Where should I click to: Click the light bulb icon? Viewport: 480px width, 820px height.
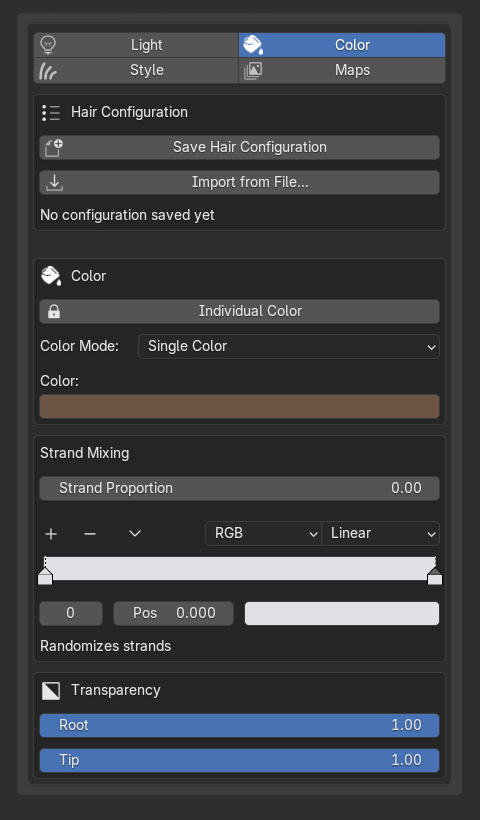coord(48,45)
